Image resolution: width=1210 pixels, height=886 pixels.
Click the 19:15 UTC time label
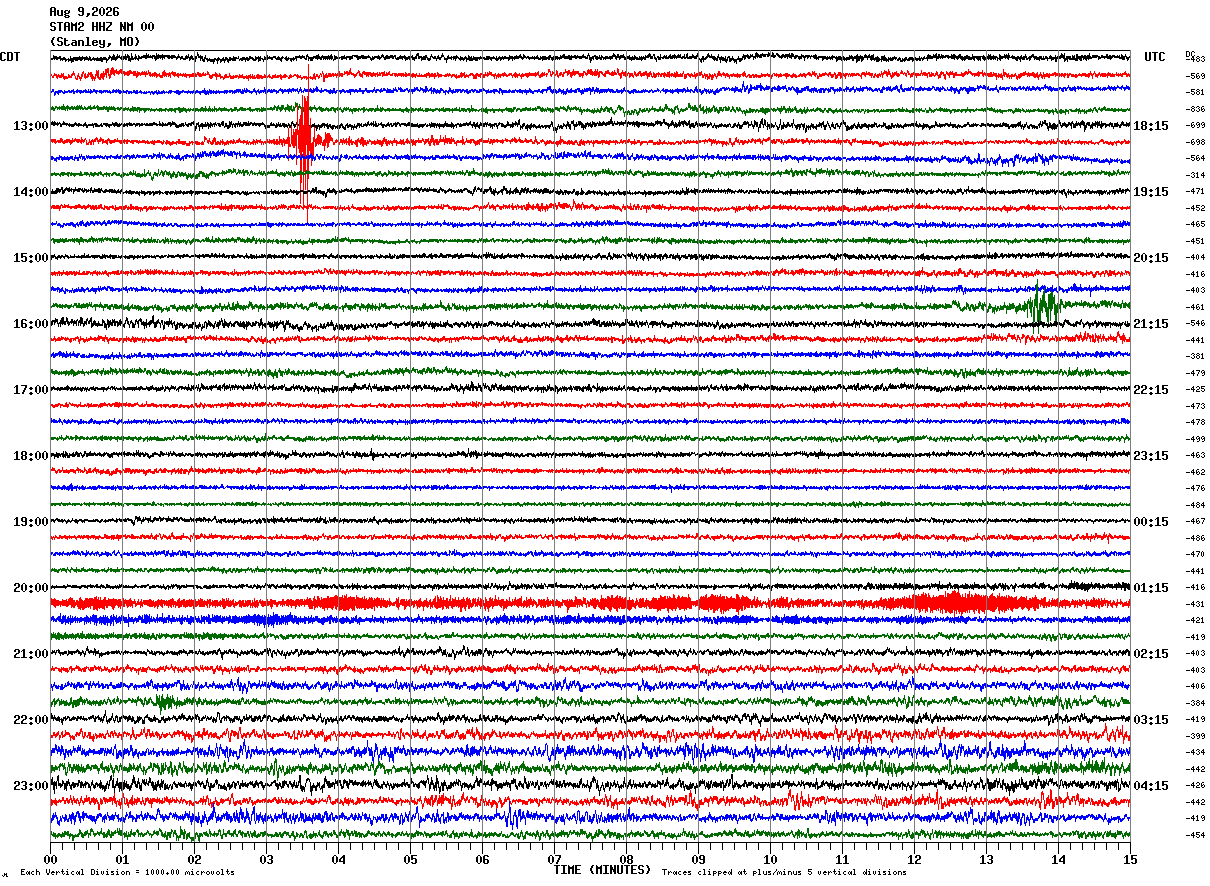(1151, 192)
